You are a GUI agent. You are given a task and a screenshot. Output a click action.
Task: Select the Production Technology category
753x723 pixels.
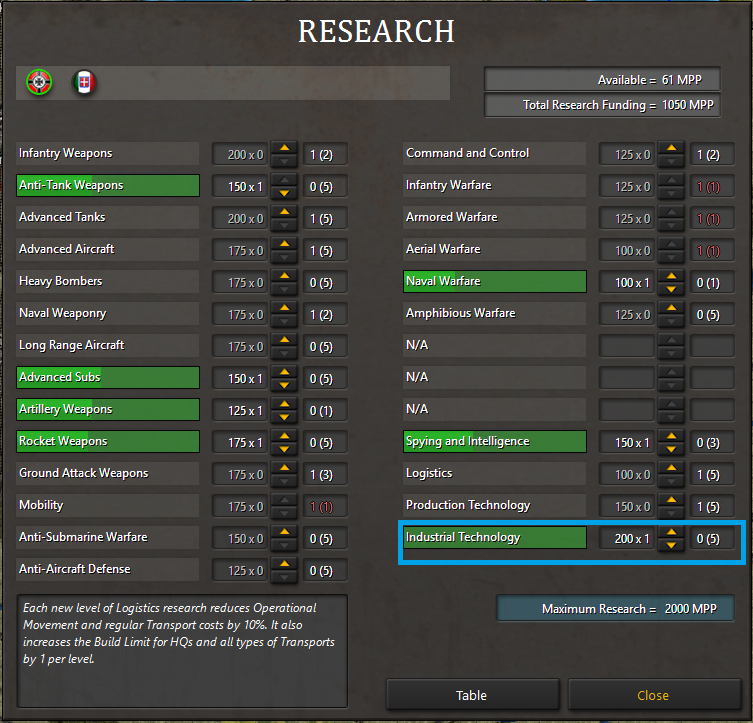point(495,506)
